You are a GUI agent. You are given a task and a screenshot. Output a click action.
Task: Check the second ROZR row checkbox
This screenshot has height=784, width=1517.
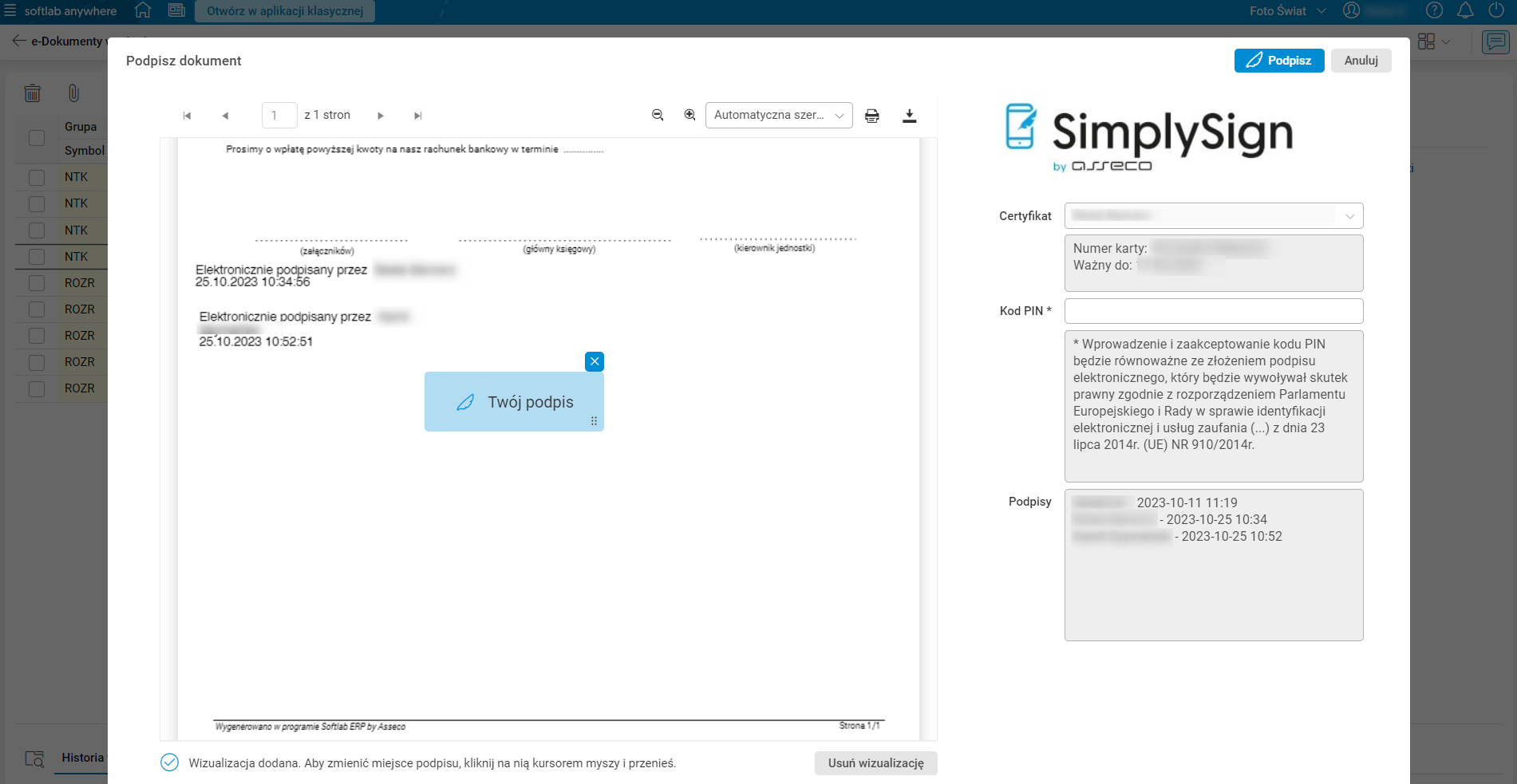coord(37,309)
